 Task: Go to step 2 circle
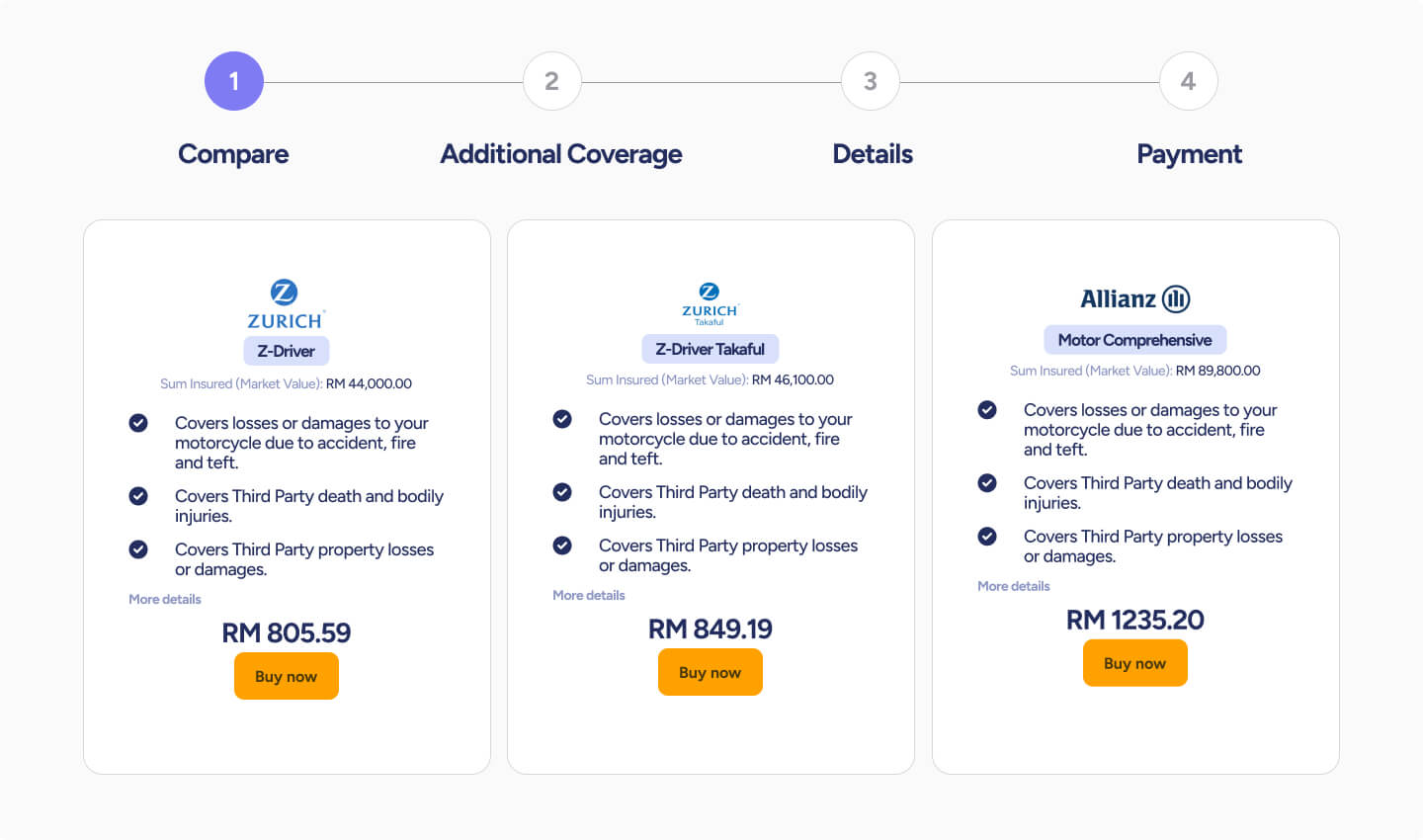[551, 81]
